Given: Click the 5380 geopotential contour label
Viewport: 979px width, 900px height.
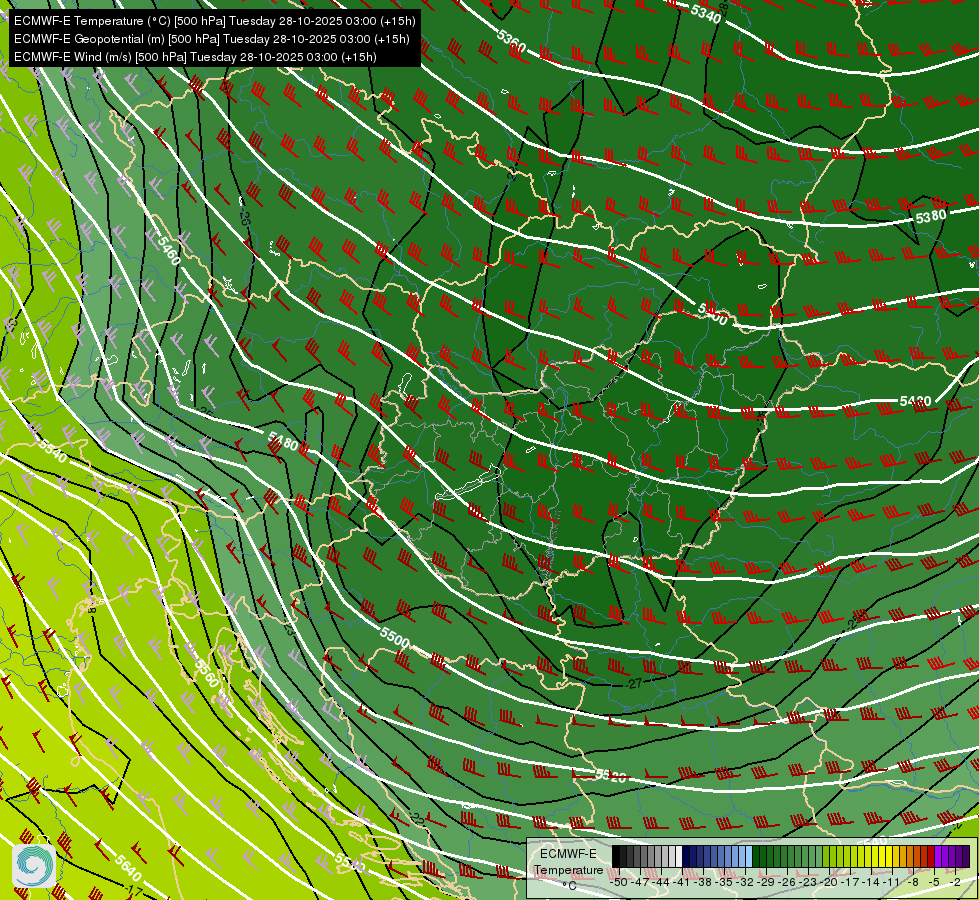Looking at the screenshot, I should pos(930,216).
